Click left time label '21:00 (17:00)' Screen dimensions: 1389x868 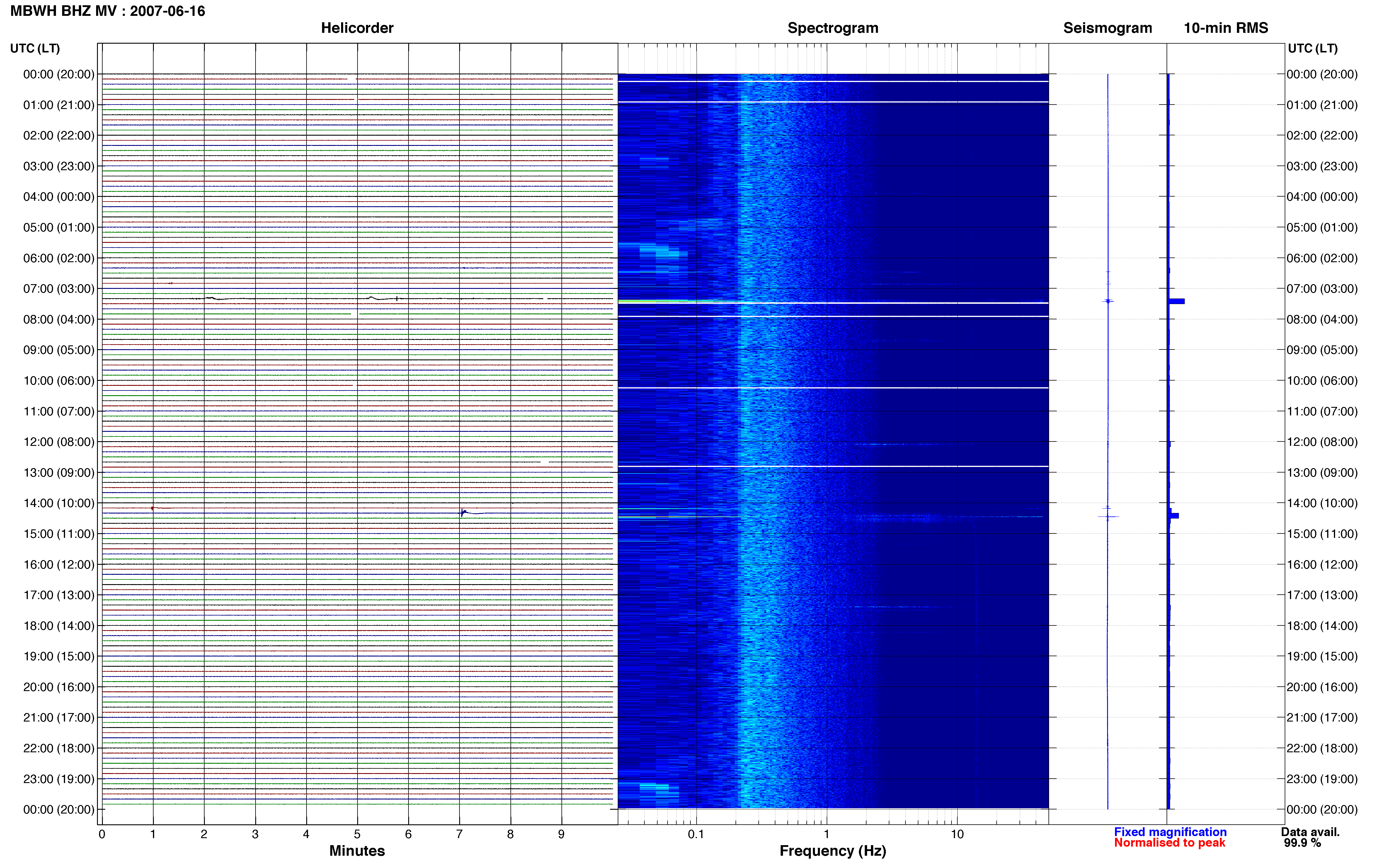[x=59, y=718]
